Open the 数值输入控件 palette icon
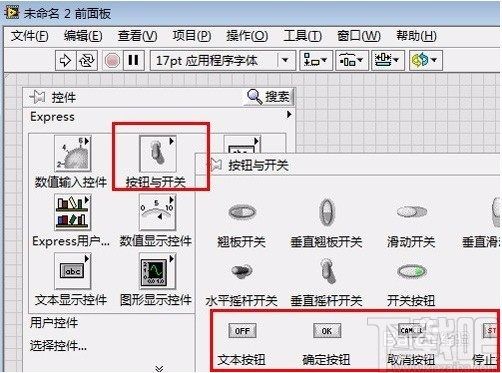The width and height of the screenshot is (502, 373). [72, 154]
